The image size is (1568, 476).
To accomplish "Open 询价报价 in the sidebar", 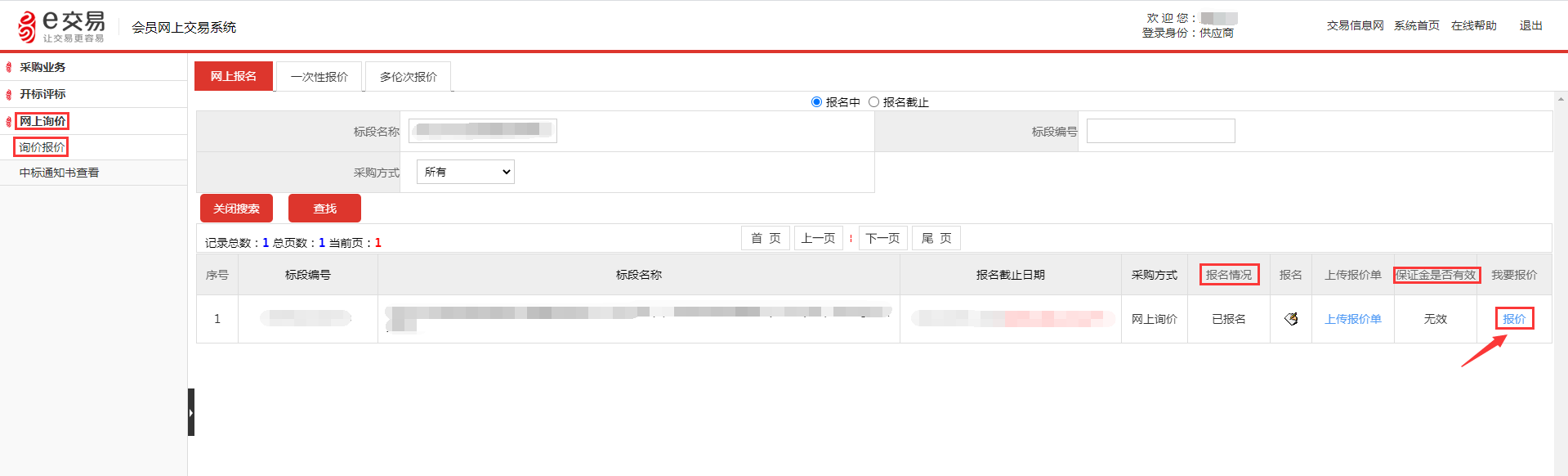I will 42,147.
